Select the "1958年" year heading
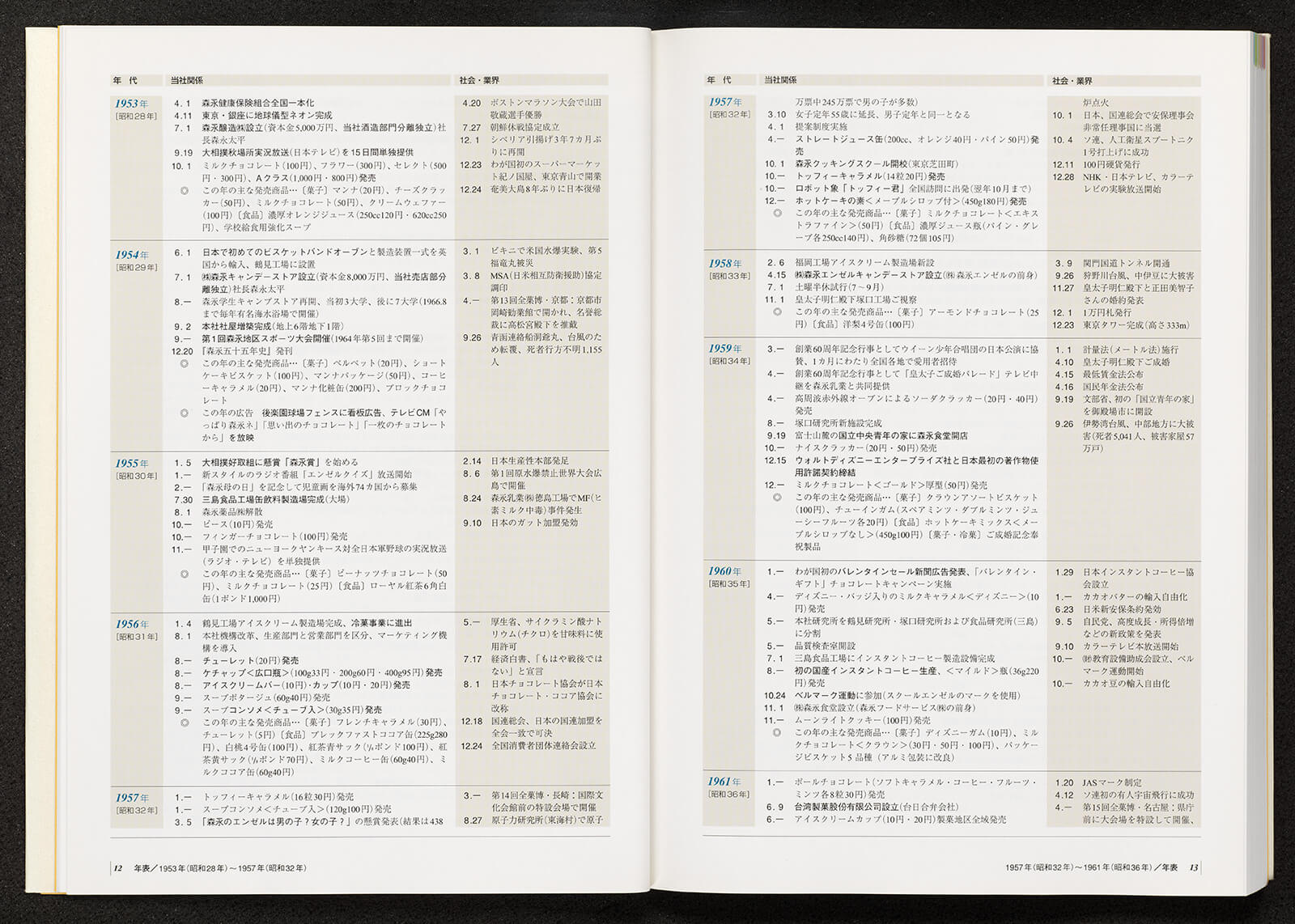Screen dimensions: 1295x924 (725, 263)
